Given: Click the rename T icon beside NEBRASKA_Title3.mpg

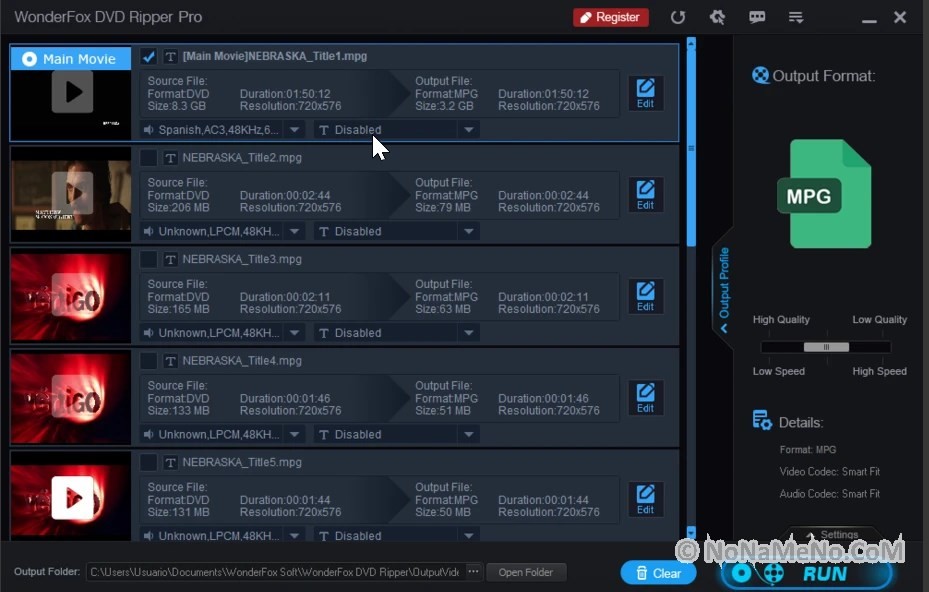Looking at the screenshot, I should point(171,259).
